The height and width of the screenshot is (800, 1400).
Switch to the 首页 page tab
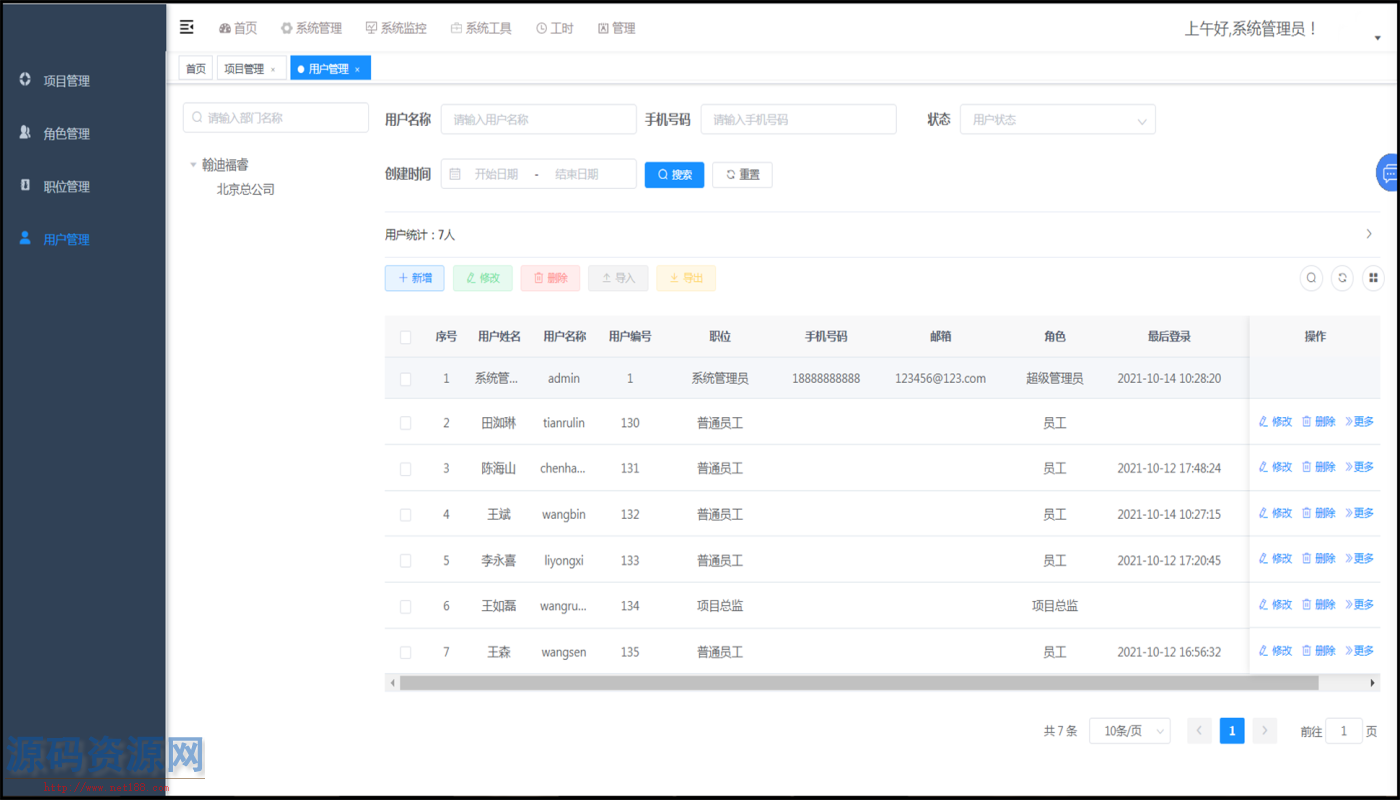tap(196, 69)
